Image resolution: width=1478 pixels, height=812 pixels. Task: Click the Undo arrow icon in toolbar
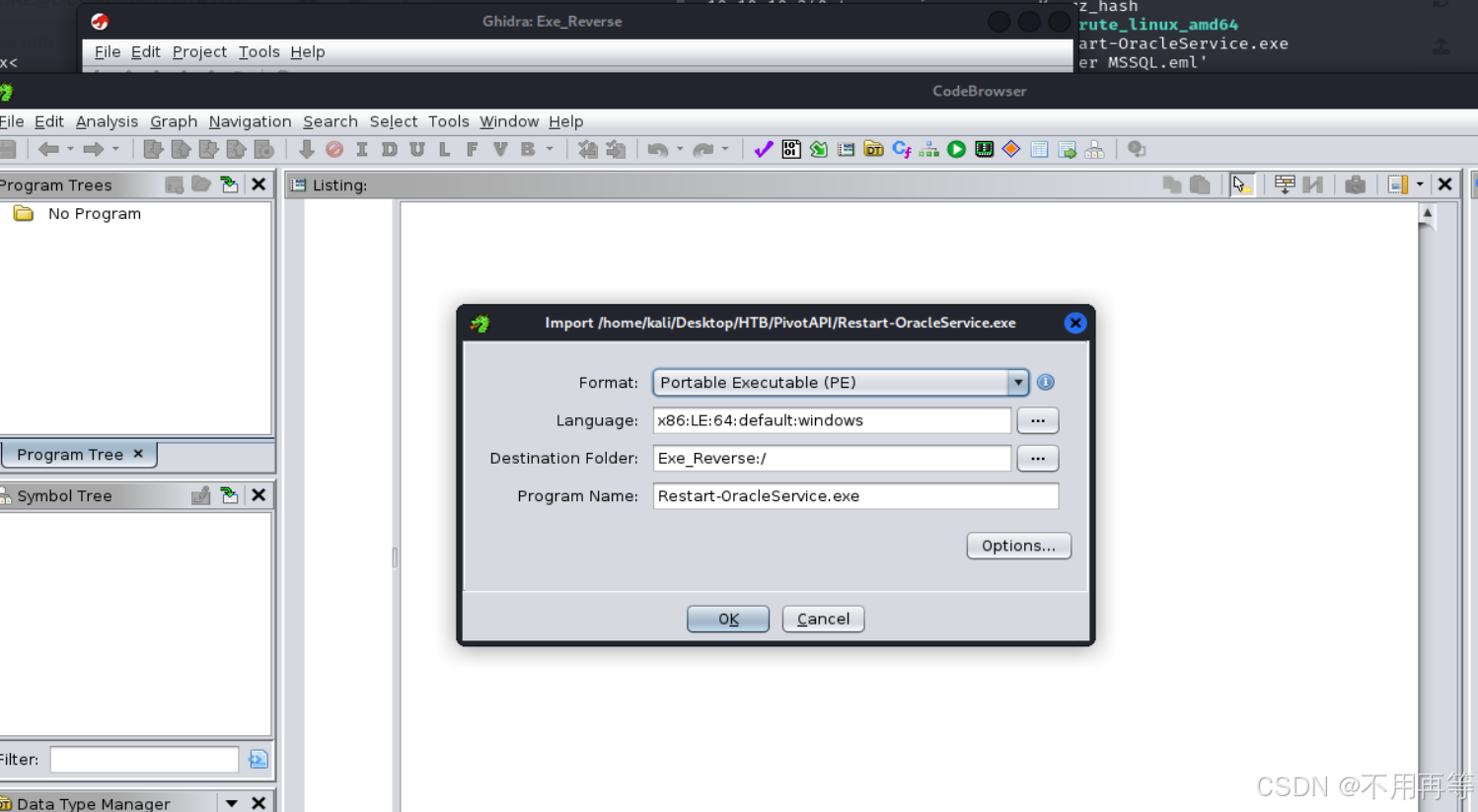(x=658, y=149)
